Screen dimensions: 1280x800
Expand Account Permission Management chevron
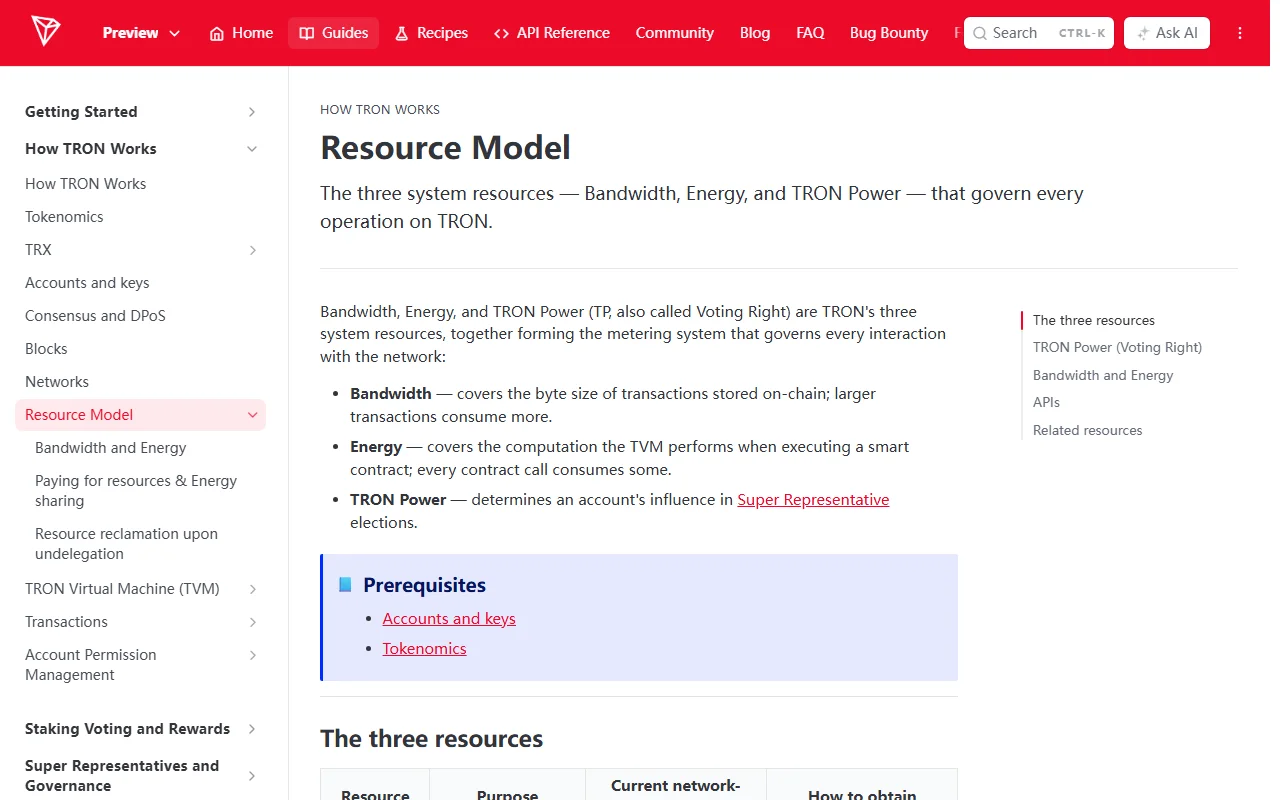pos(253,655)
